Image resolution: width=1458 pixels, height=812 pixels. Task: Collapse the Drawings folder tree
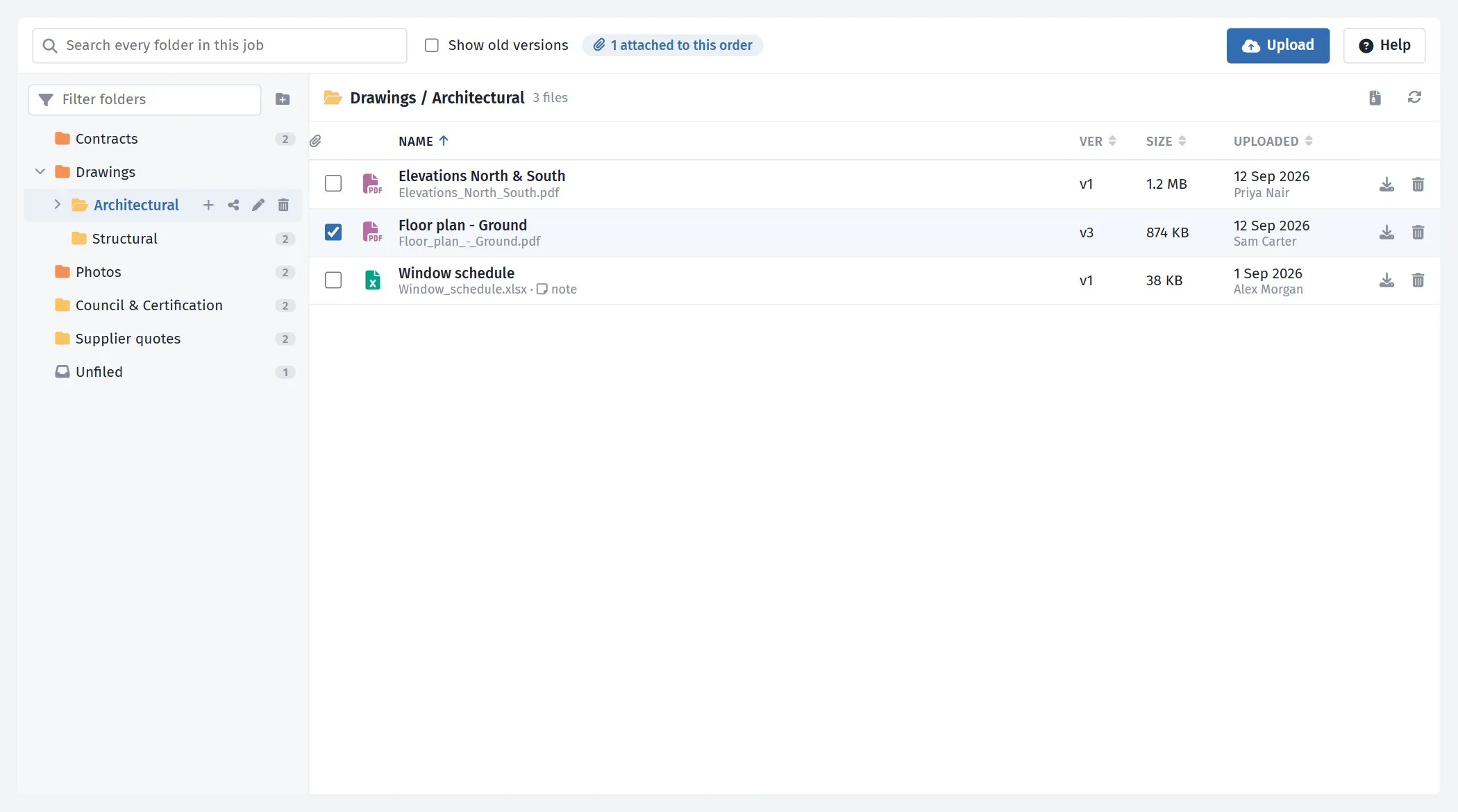[x=40, y=171]
